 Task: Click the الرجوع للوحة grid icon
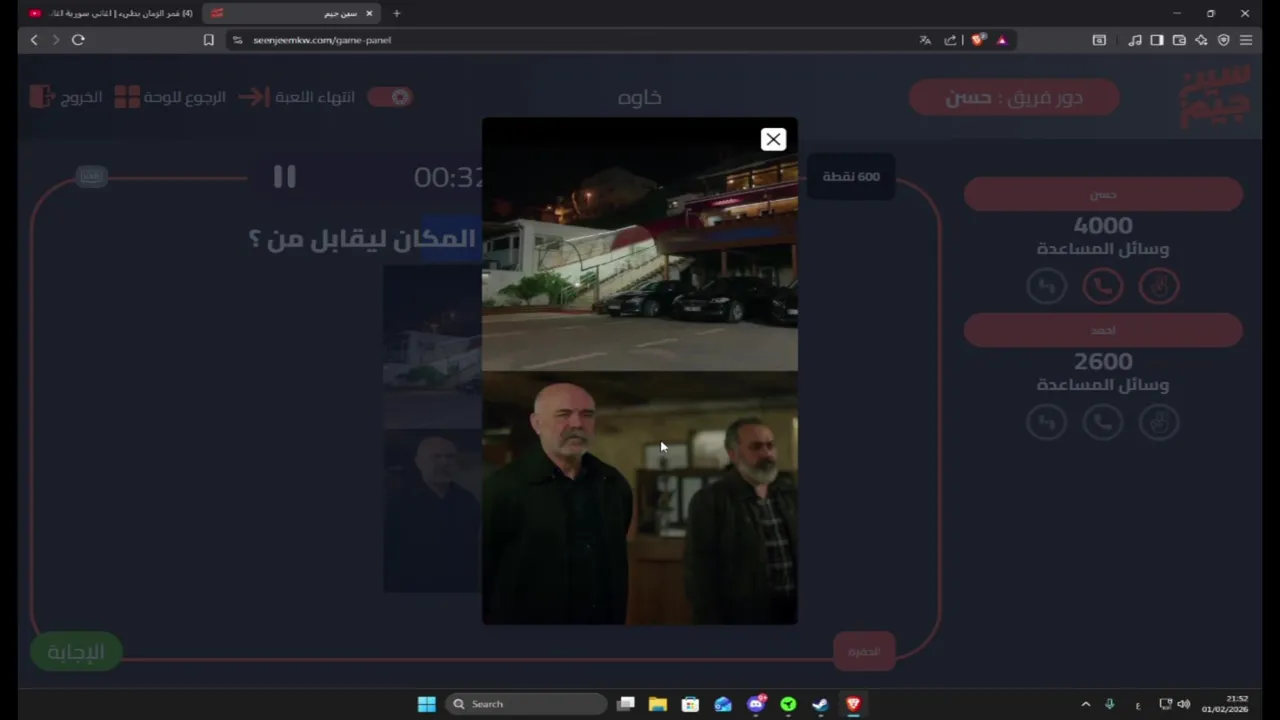click(127, 97)
